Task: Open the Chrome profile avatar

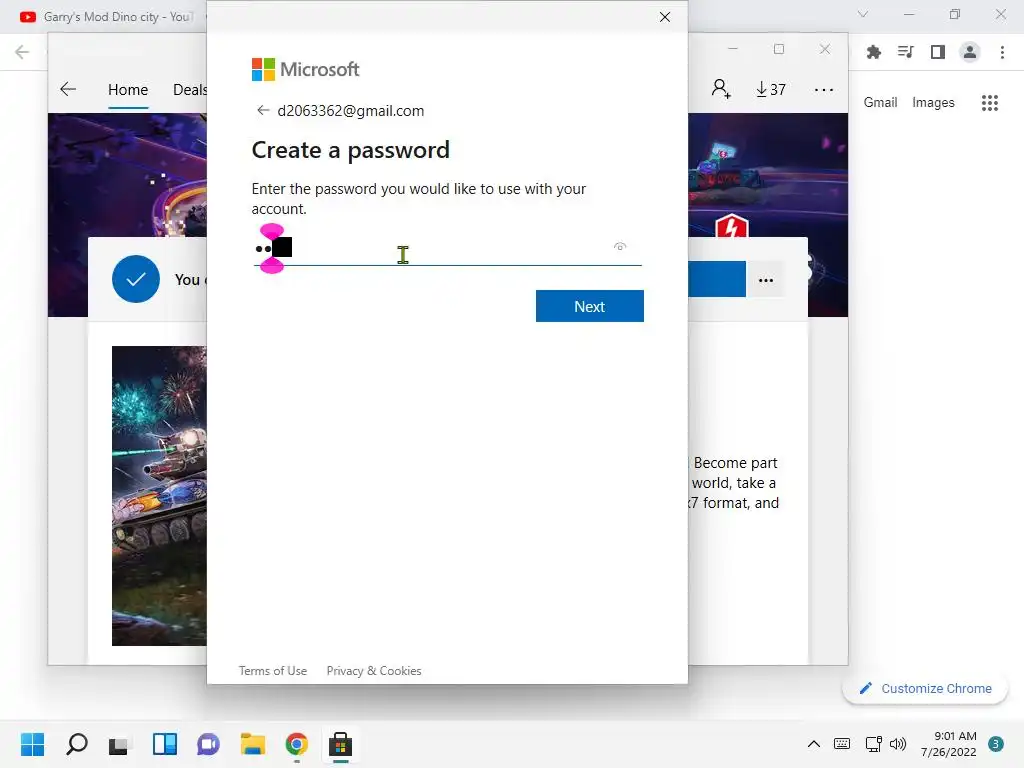Action: click(970, 52)
